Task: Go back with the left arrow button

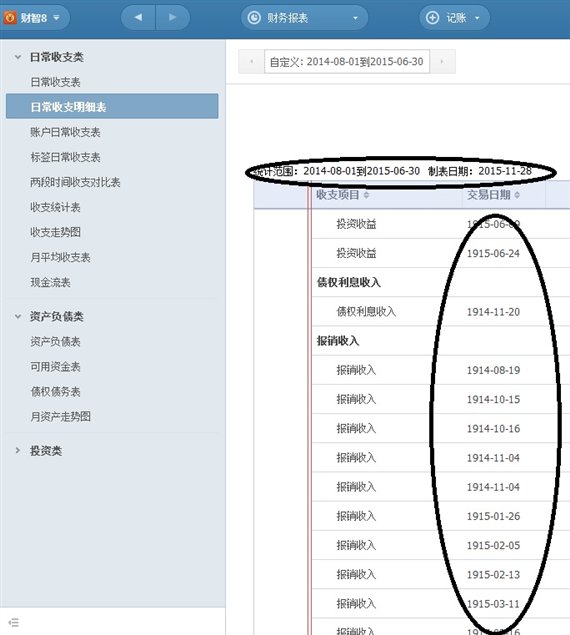Action: pyautogui.click(x=138, y=17)
